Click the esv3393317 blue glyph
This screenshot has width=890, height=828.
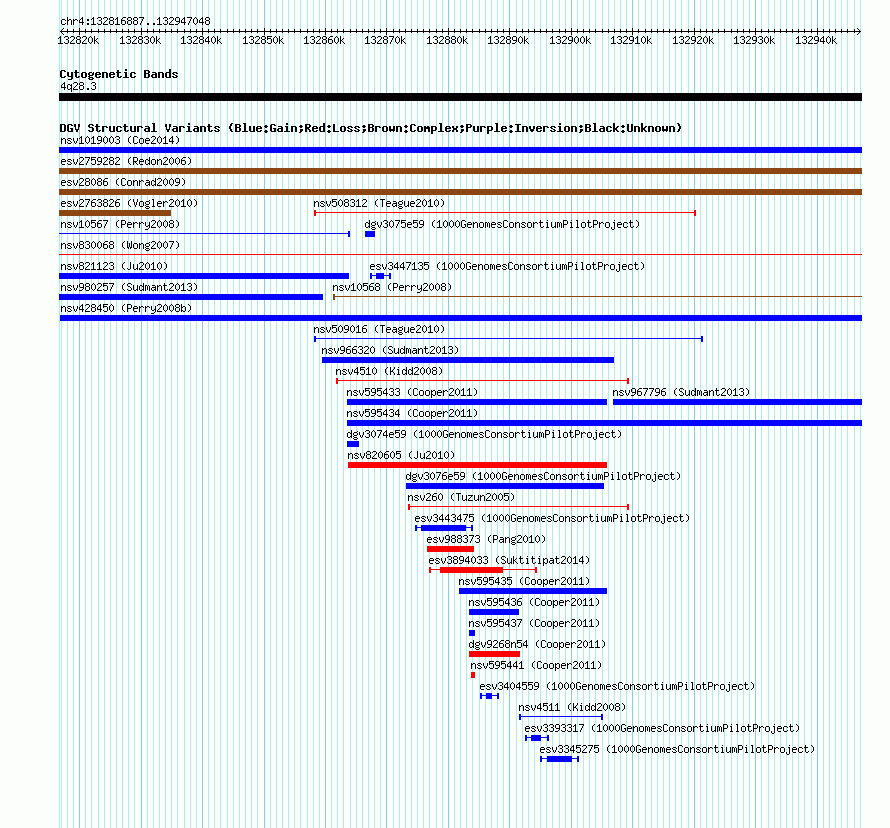tap(537, 738)
